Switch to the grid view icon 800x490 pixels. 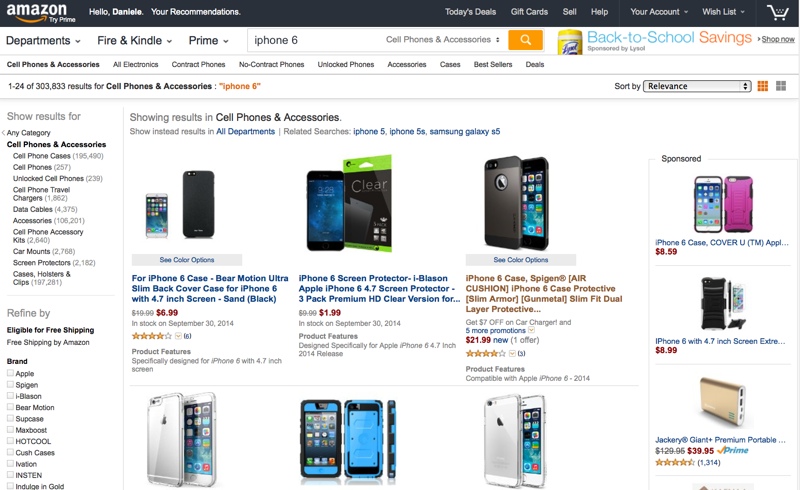[x=763, y=86]
